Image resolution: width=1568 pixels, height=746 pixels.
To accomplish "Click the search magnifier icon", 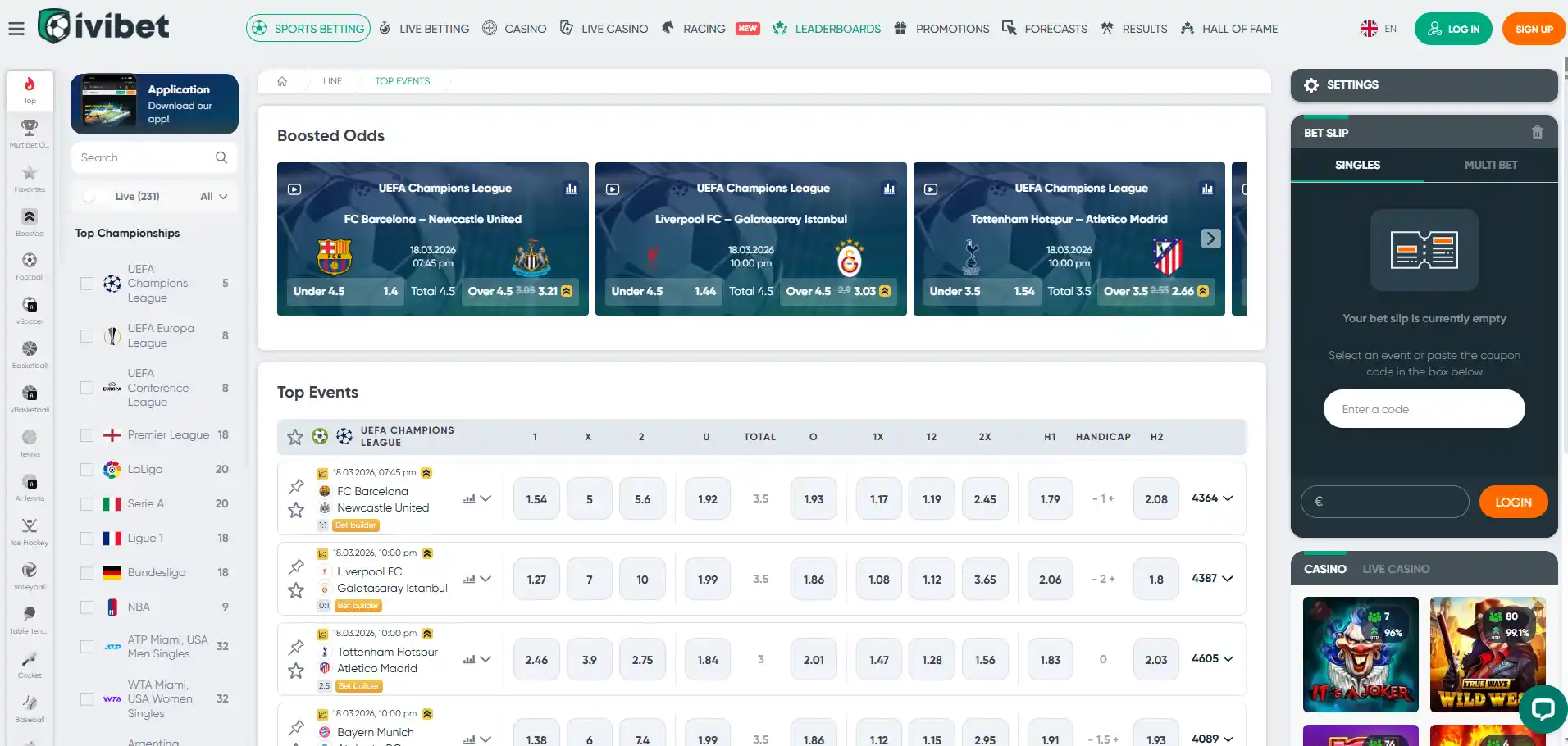I will [x=221, y=157].
